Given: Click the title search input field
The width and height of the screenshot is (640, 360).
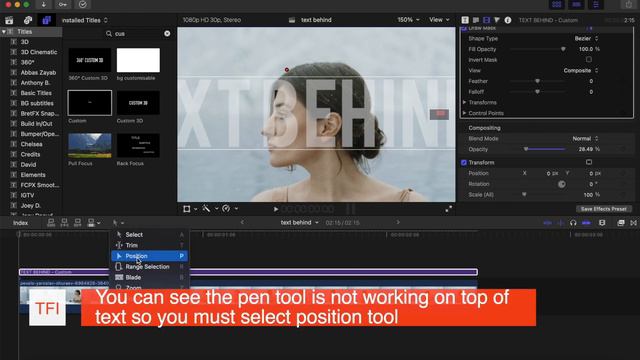Looking at the screenshot, I should pyautogui.click(x=137, y=33).
